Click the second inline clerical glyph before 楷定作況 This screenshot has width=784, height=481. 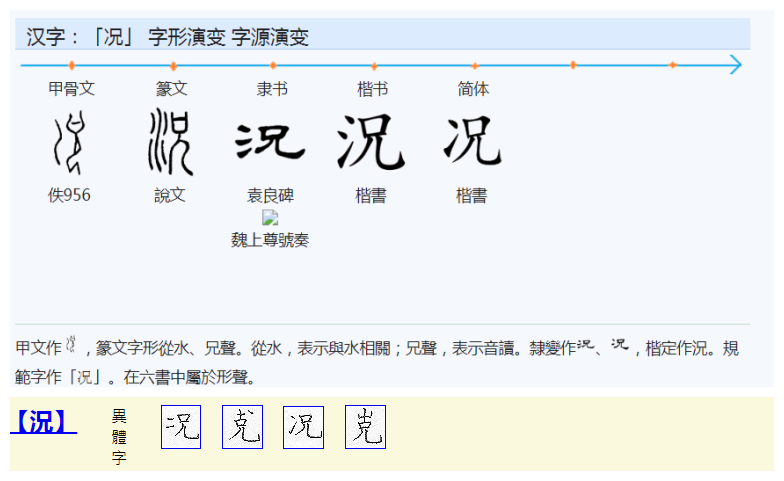pyautogui.click(x=620, y=344)
